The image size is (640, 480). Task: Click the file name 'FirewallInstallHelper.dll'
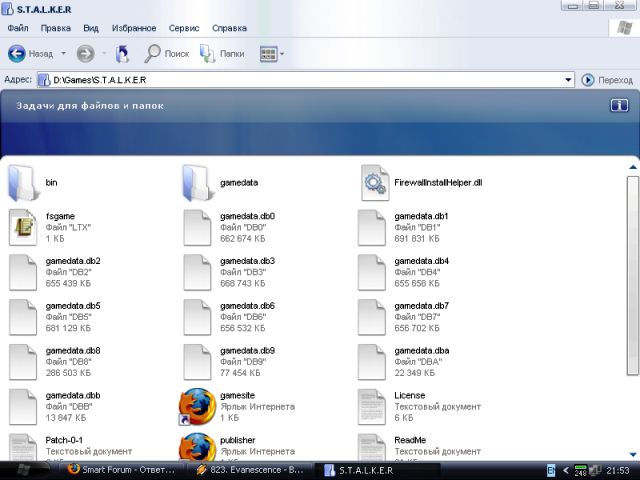tap(438, 182)
